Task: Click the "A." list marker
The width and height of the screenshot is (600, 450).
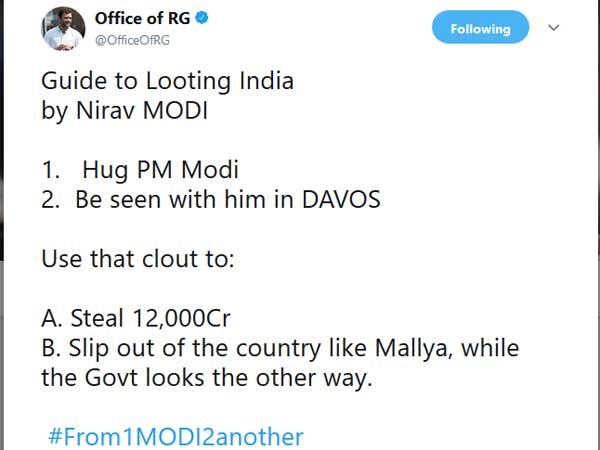Action: [x=52, y=319]
